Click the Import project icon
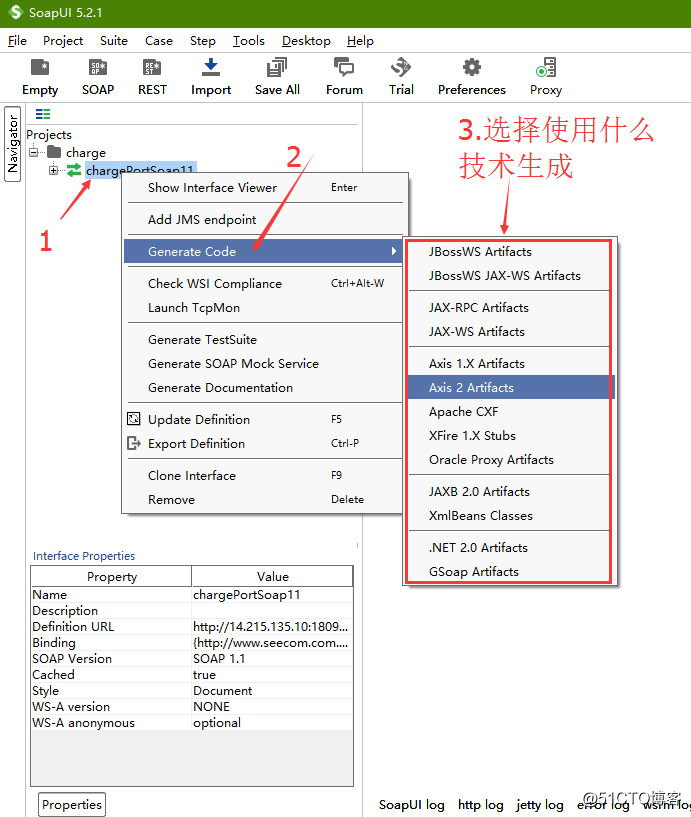Screen dimensions: 691x817 coord(211,68)
